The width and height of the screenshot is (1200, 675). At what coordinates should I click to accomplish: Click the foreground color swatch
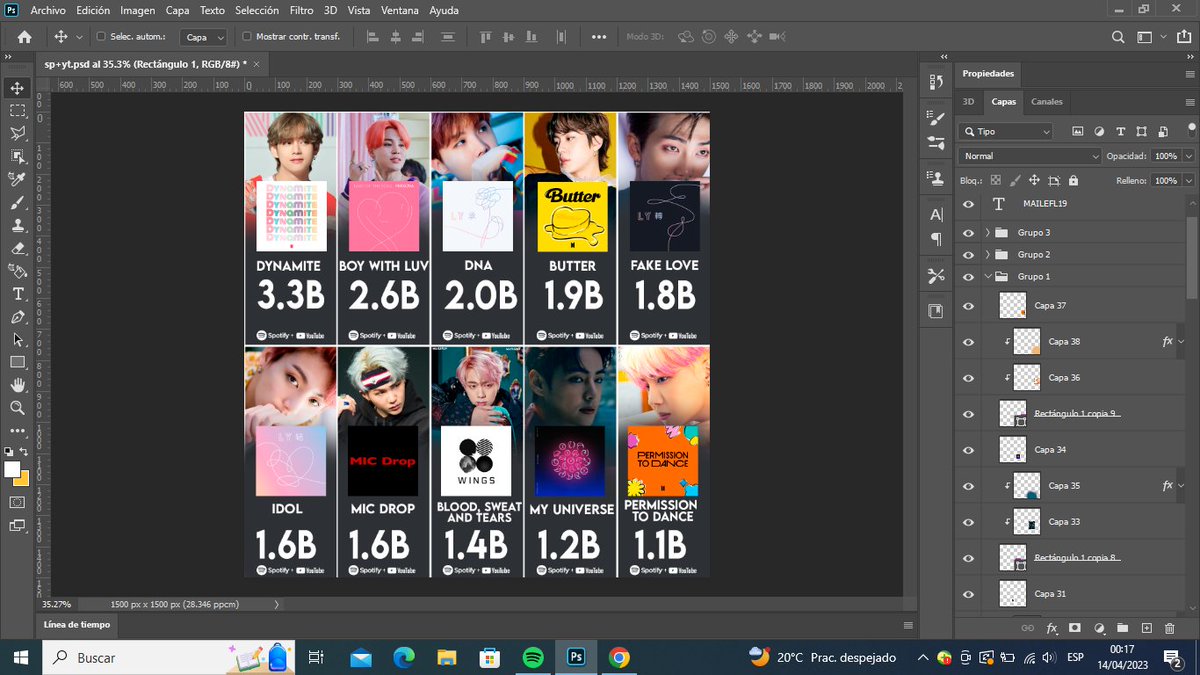coord(12,469)
